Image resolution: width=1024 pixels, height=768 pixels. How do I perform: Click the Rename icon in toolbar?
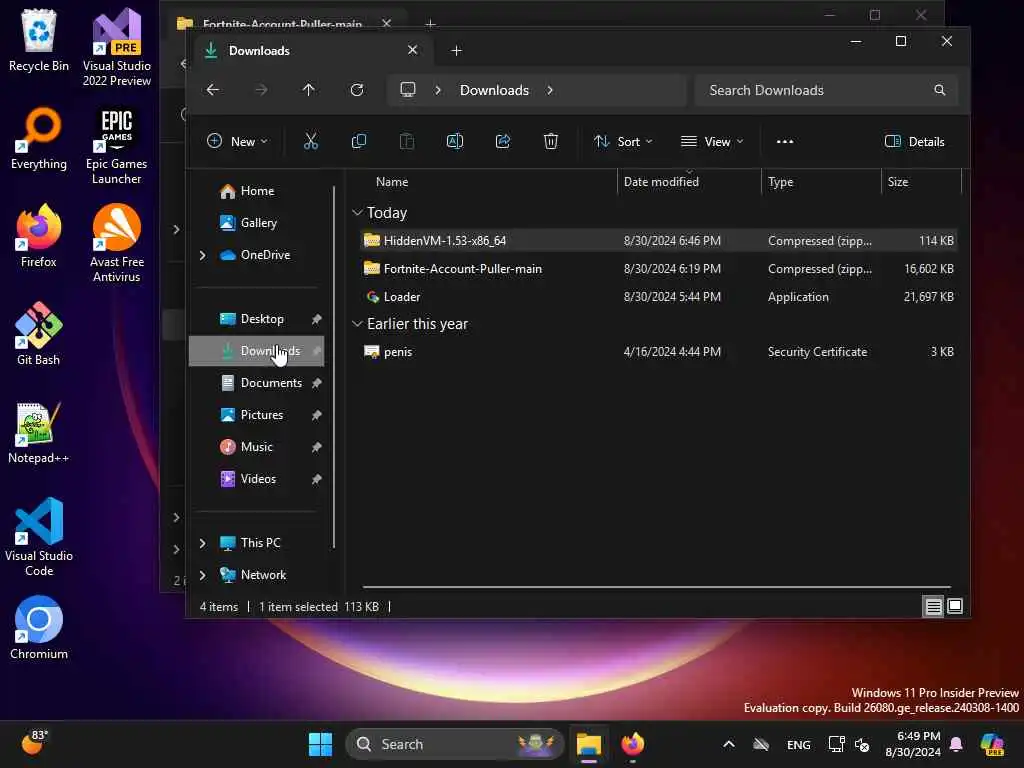pos(455,141)
